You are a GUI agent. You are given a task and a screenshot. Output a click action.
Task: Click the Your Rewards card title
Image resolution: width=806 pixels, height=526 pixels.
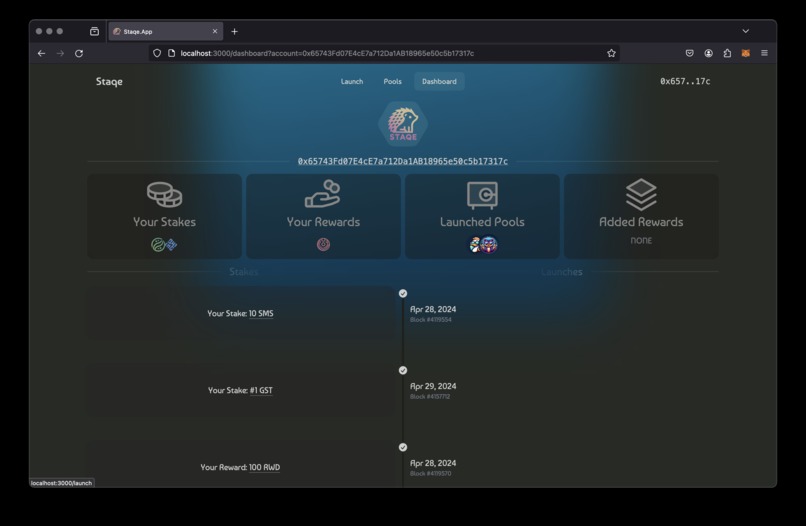[323, 222]
